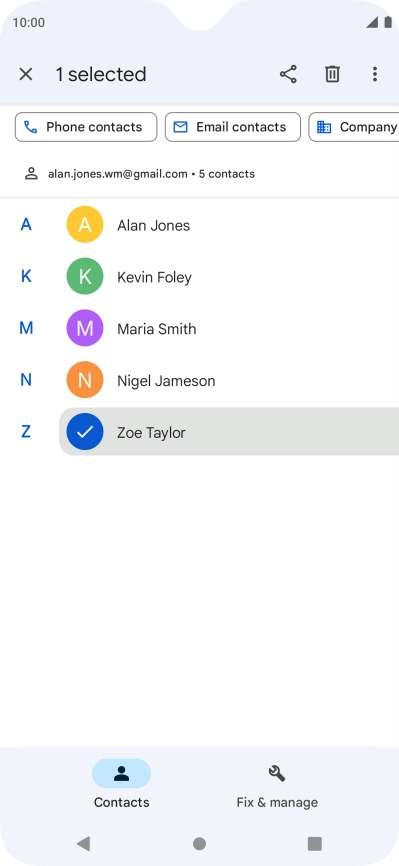Open the three-dot overflow menu

point(375,74)
